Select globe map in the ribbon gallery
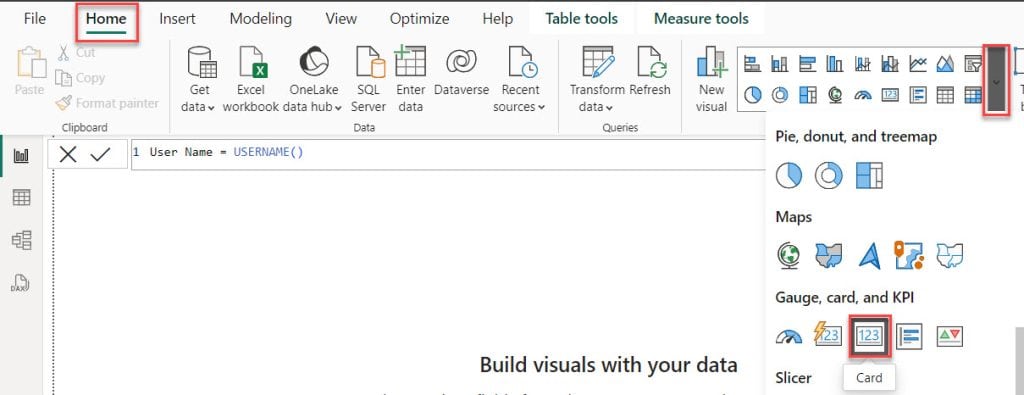Viewport: 1024px width, 395px height. (x=835, y=95)
